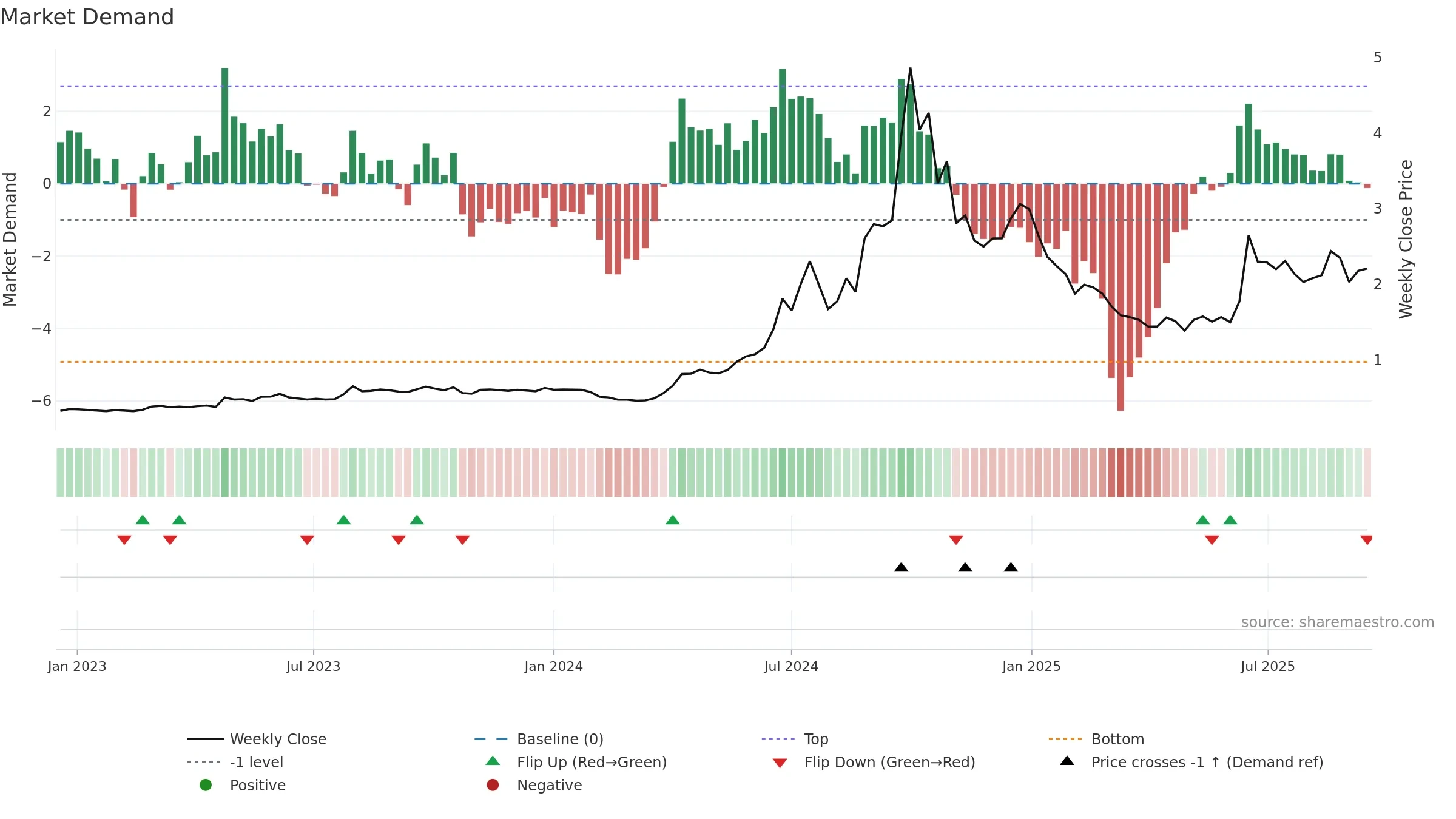Screen dimensions: 1456x819
Task: Click the orange dotted Bottom legend swatch
Action: (1065, 739)
